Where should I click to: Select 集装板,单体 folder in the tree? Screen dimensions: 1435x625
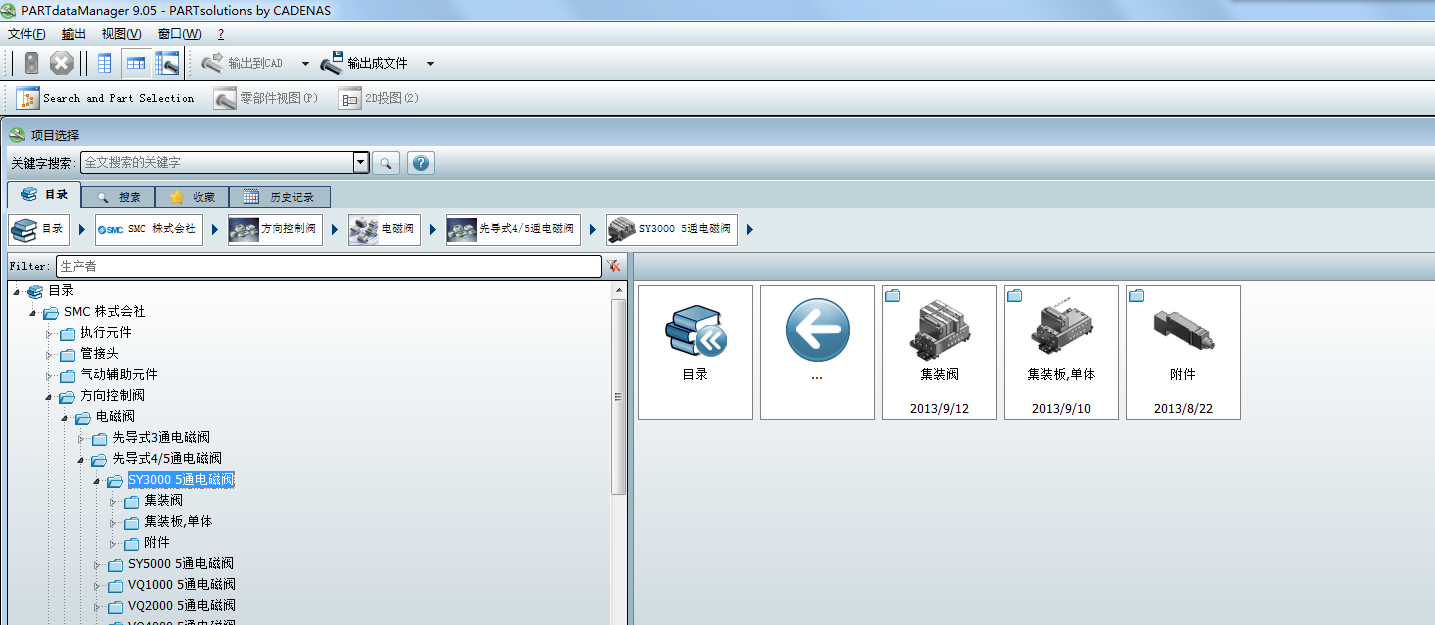(178, 522)
